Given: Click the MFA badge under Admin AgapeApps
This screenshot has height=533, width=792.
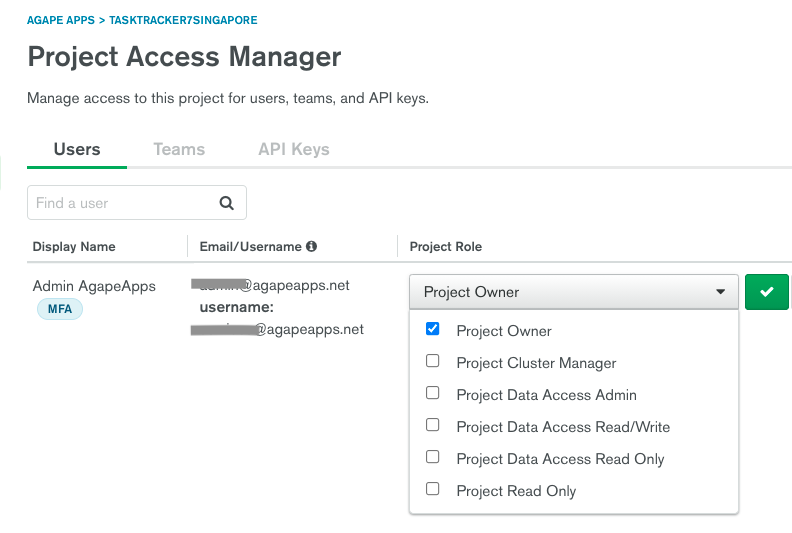Looking at the screenshot, I should 60,310.
